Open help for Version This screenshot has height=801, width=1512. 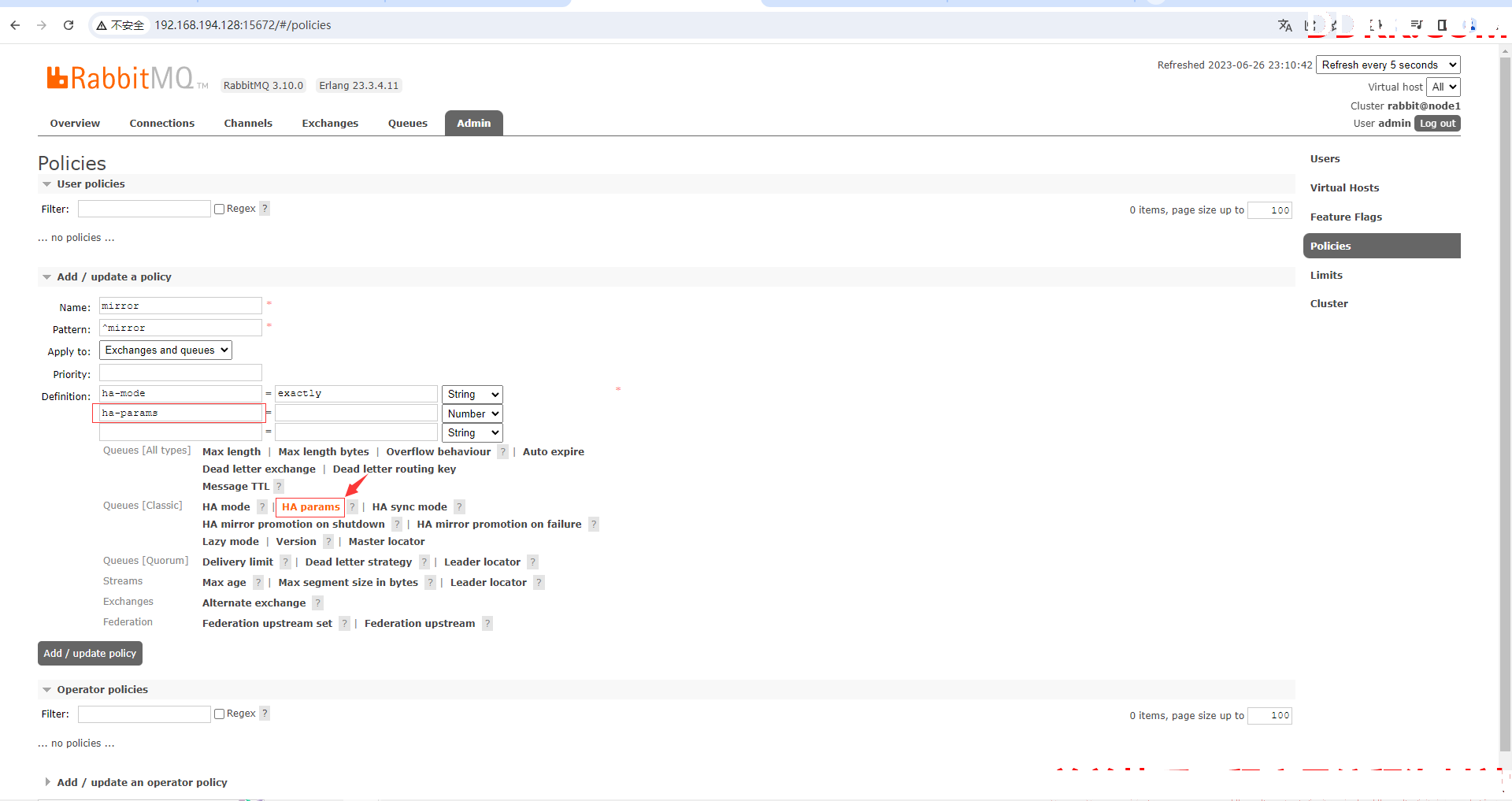tap(328, 542)
